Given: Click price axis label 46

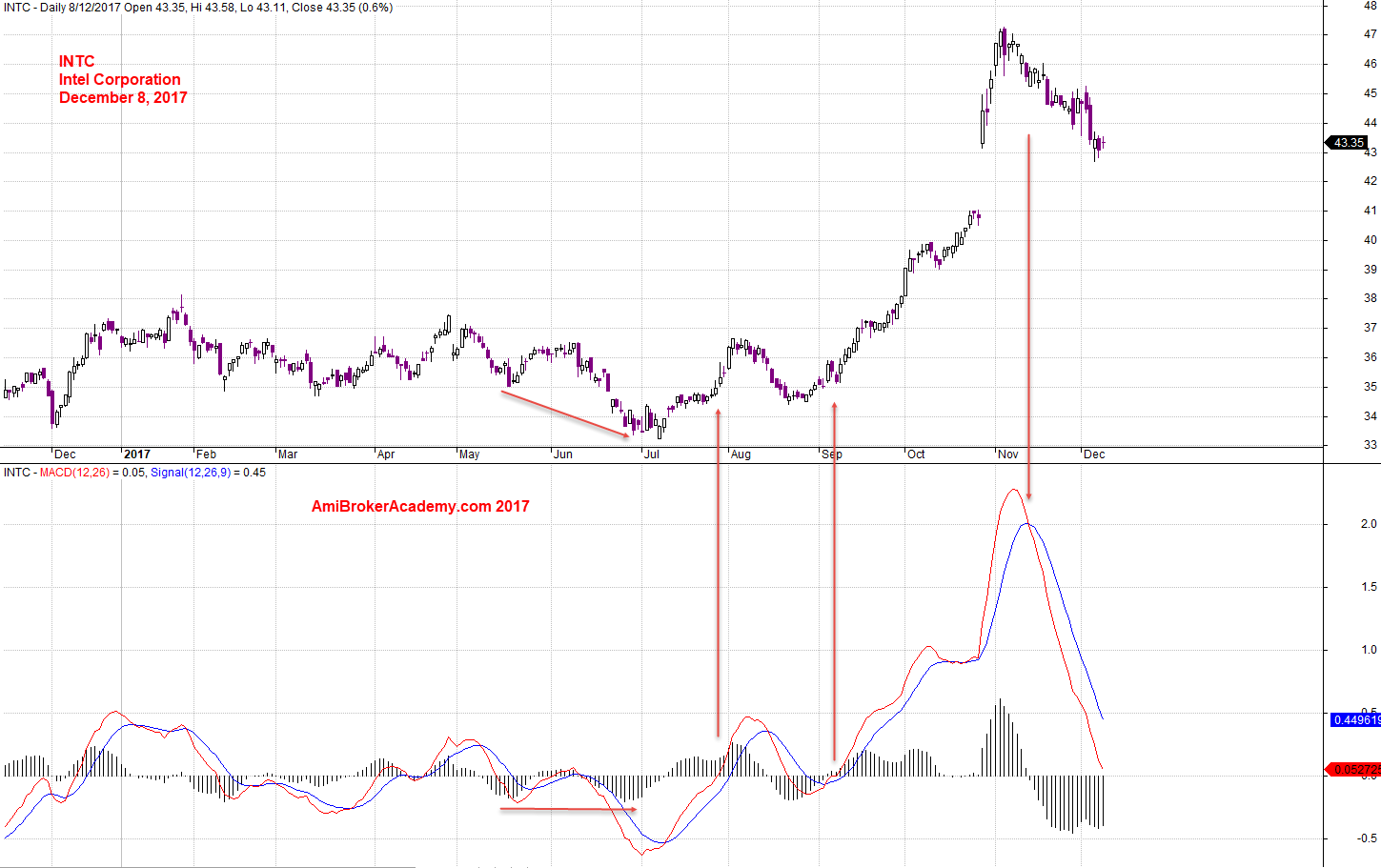Looking at the screenshot, I should [1371, 64].
